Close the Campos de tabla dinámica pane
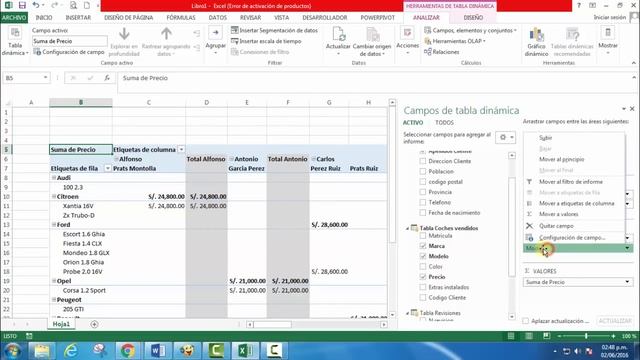 tap(632, 109)
